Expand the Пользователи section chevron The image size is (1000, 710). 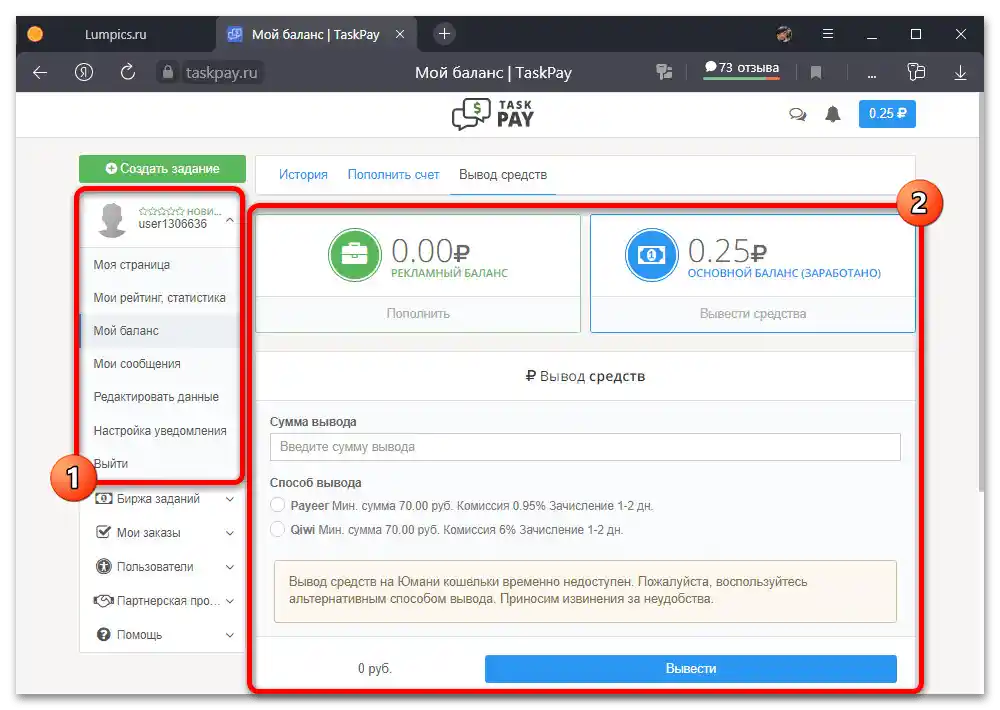[x=230, y=566]
